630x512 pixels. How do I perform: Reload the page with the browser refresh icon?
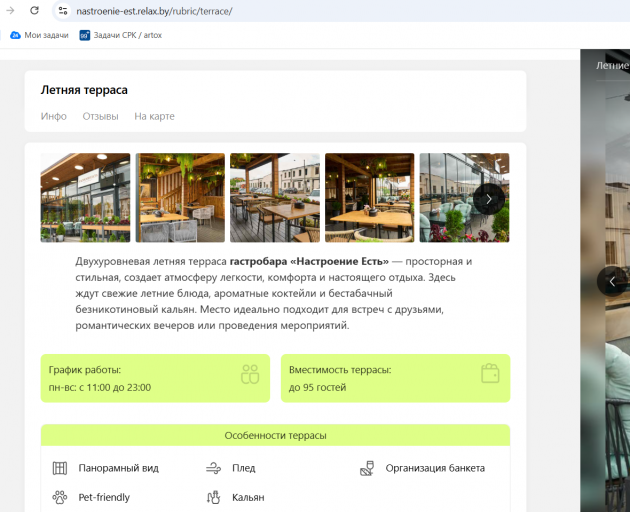click(x=35, y=10)
